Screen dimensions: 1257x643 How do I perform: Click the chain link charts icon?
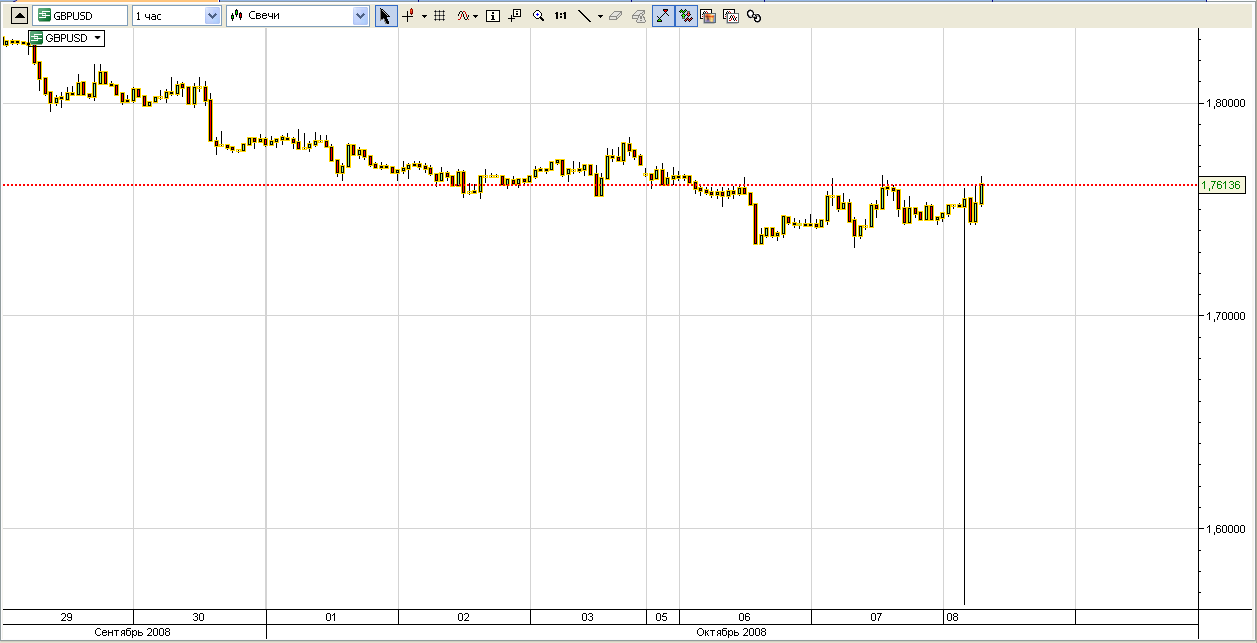[754, 16]
